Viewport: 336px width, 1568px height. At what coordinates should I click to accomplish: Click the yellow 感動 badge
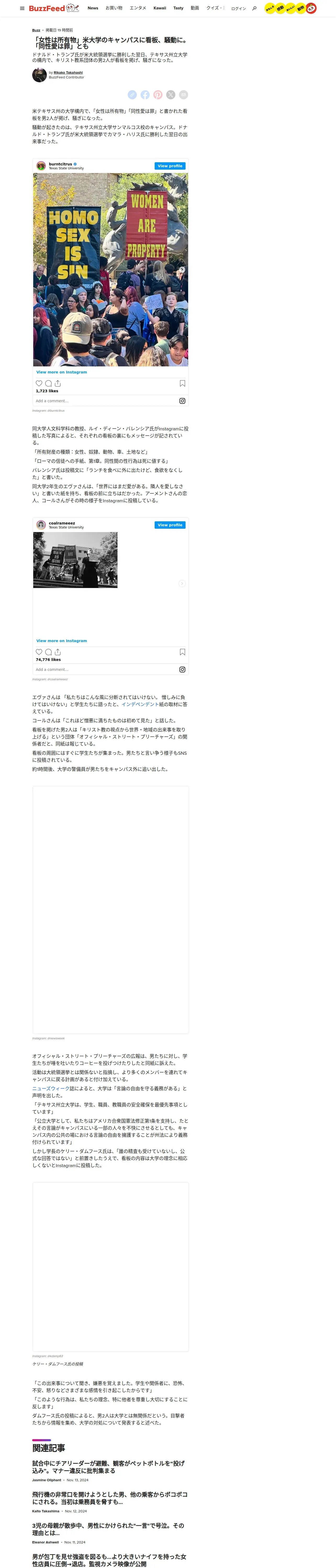(281, 9)
